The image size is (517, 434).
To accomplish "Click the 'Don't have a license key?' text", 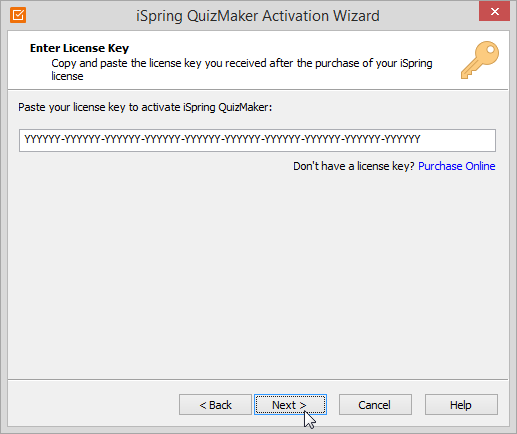I will (x=354, y=166).
